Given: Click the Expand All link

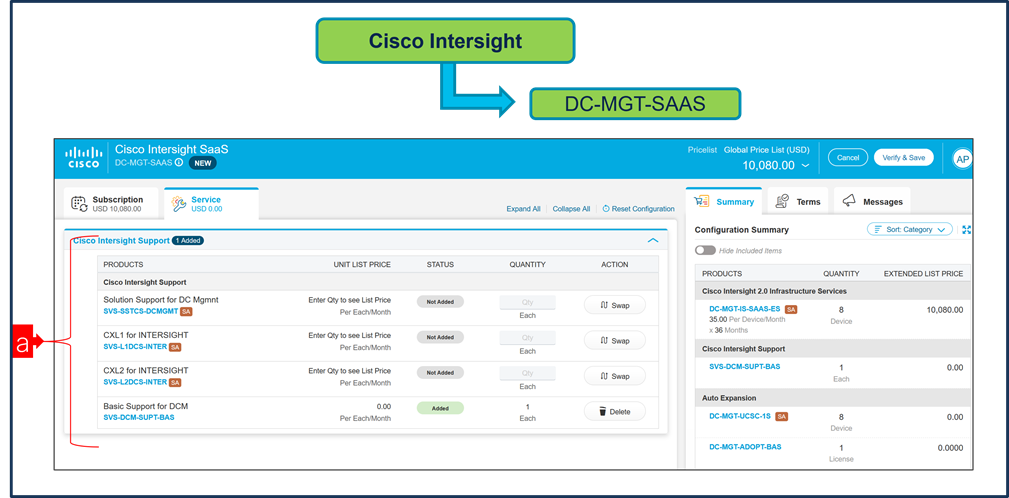Looking at the screenshot, I should pos(523,209).
